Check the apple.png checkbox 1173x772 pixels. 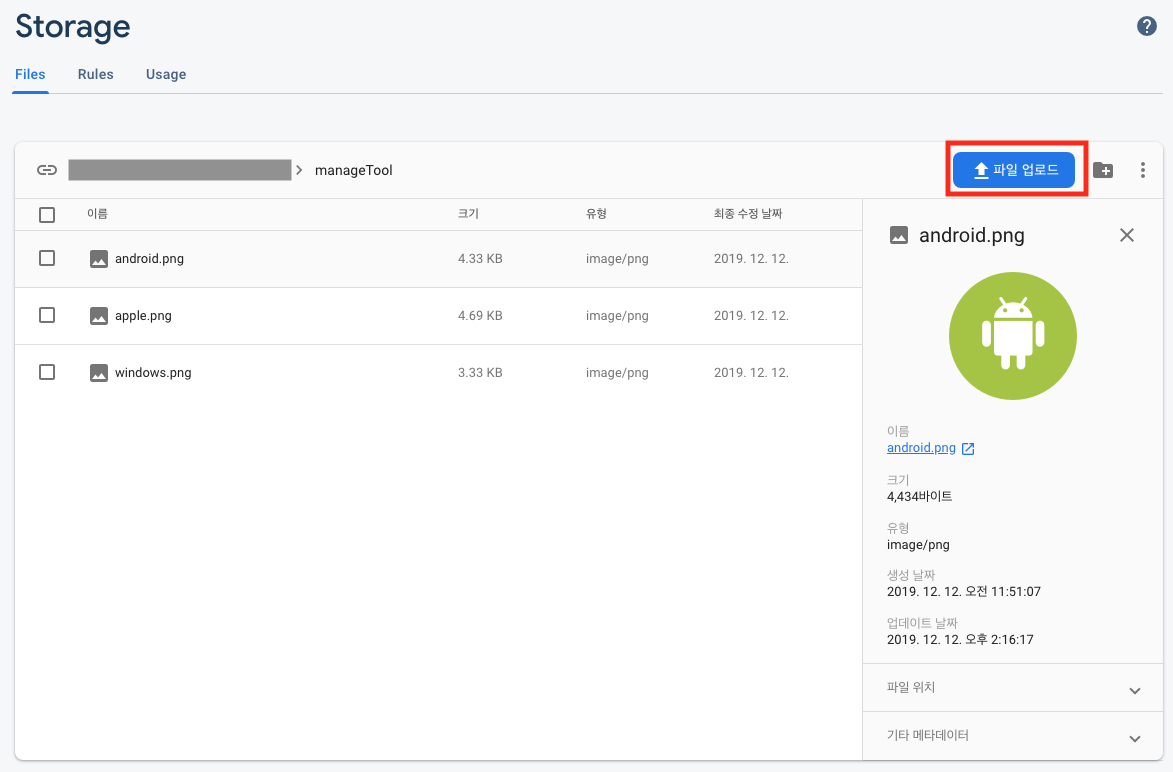click(x=47, y=315)
